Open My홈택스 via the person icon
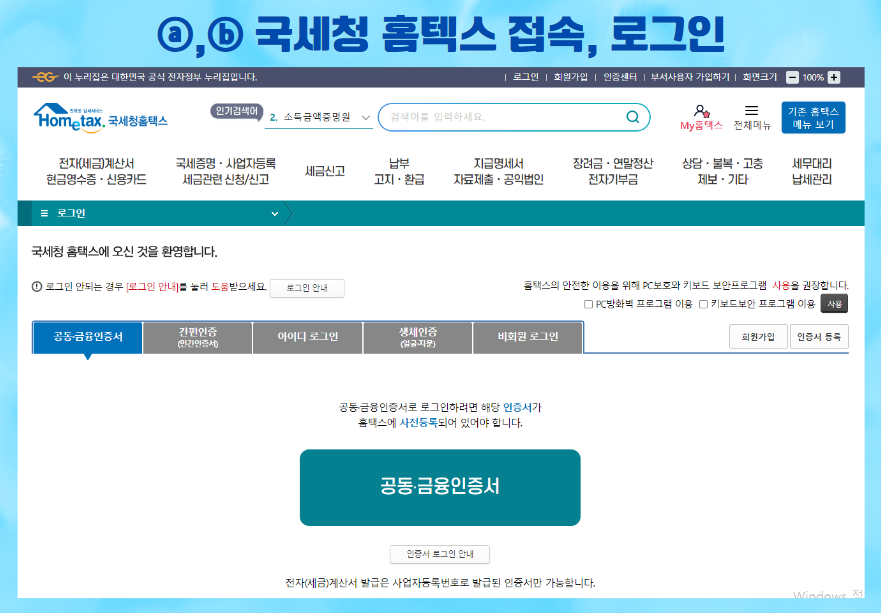 (700, 112)
